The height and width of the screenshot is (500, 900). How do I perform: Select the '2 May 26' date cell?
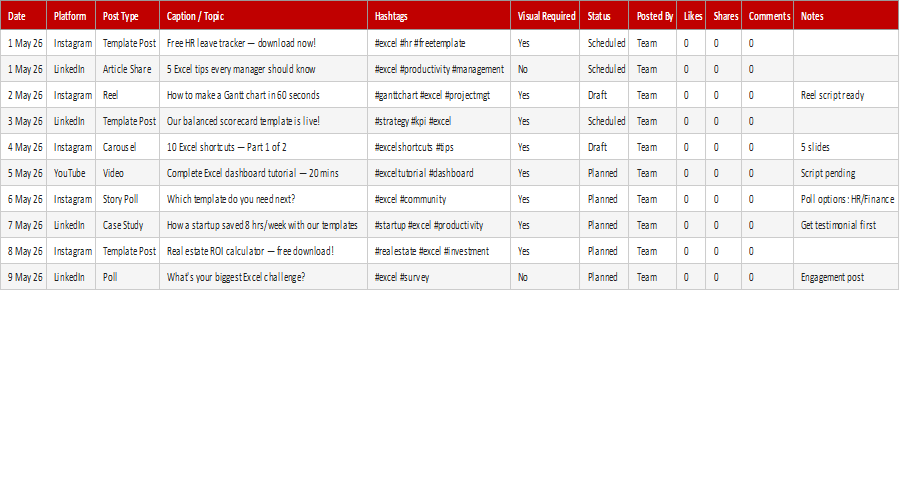tap(24, 95)
